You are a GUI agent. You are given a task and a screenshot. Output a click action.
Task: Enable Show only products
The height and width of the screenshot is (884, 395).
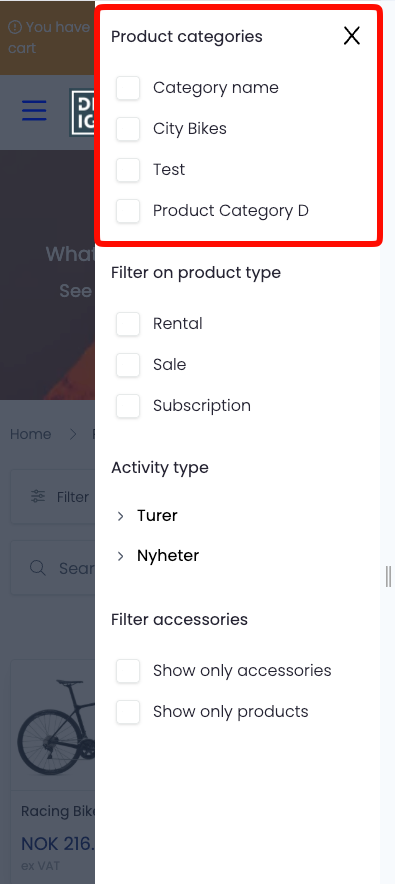(128, 712)
